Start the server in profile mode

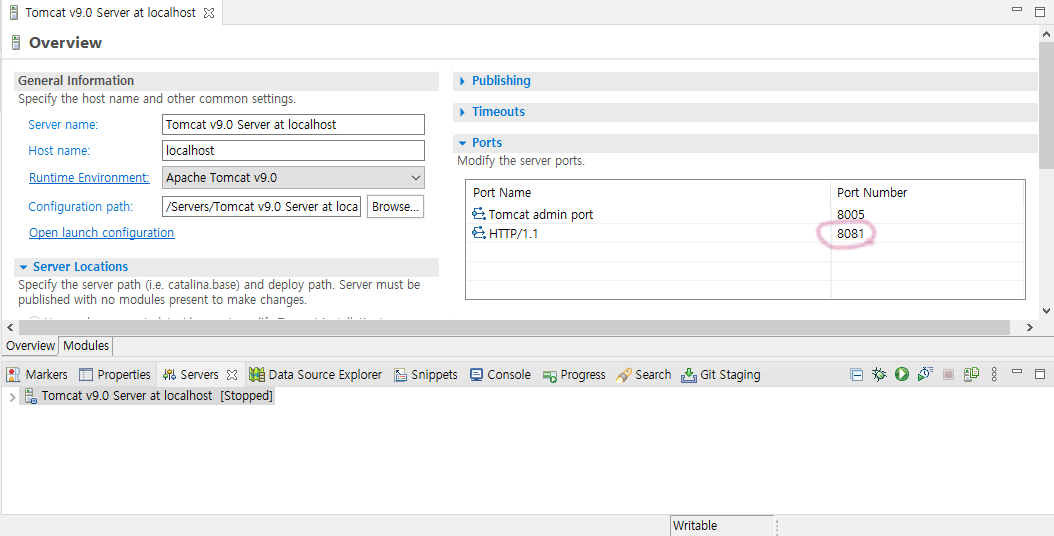925,375
